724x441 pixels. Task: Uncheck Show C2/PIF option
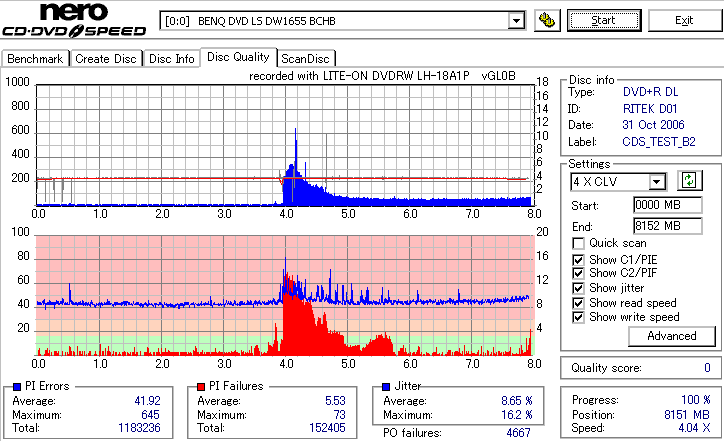tap(578, 273)
